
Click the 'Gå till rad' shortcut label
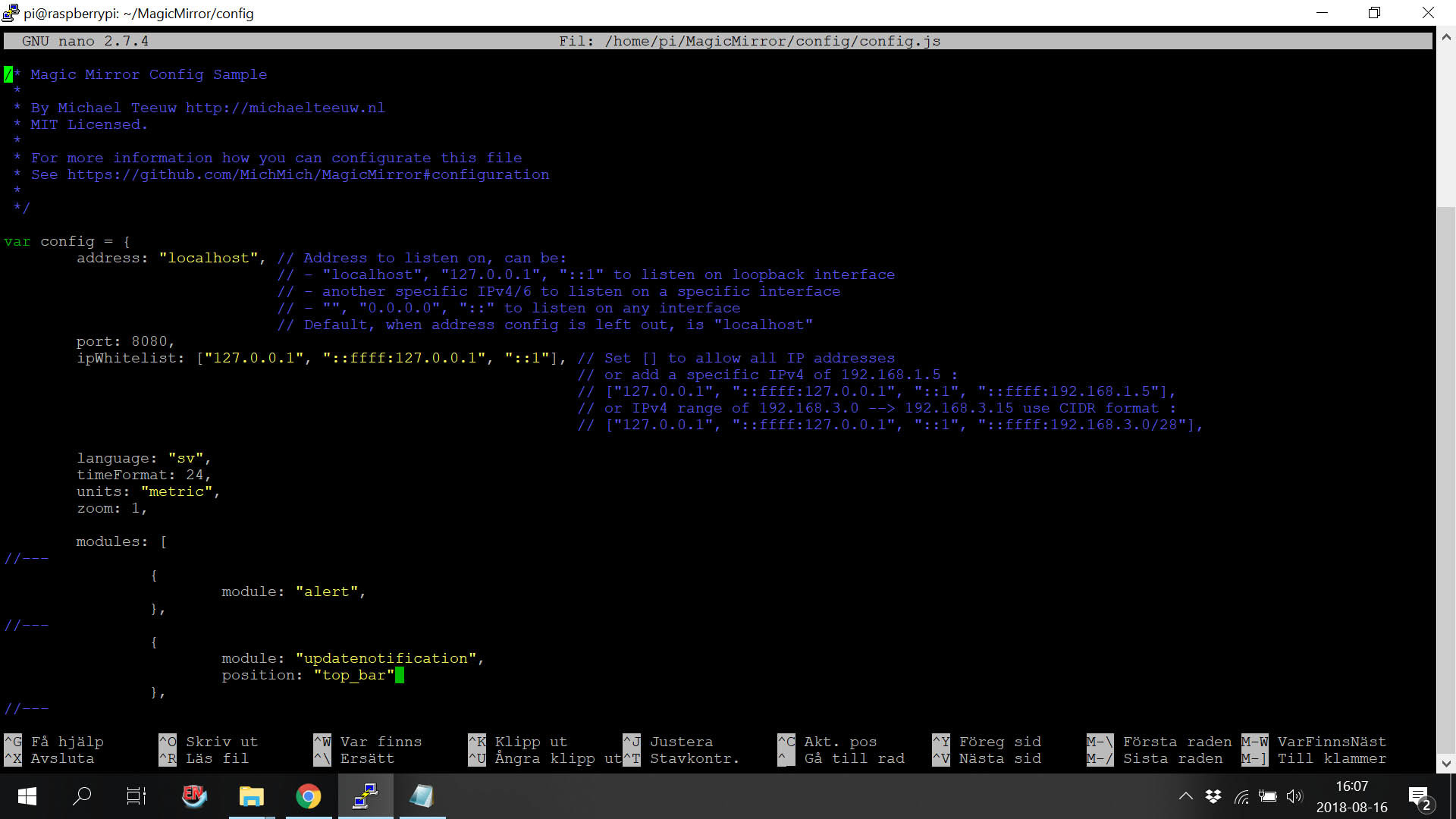854,758
